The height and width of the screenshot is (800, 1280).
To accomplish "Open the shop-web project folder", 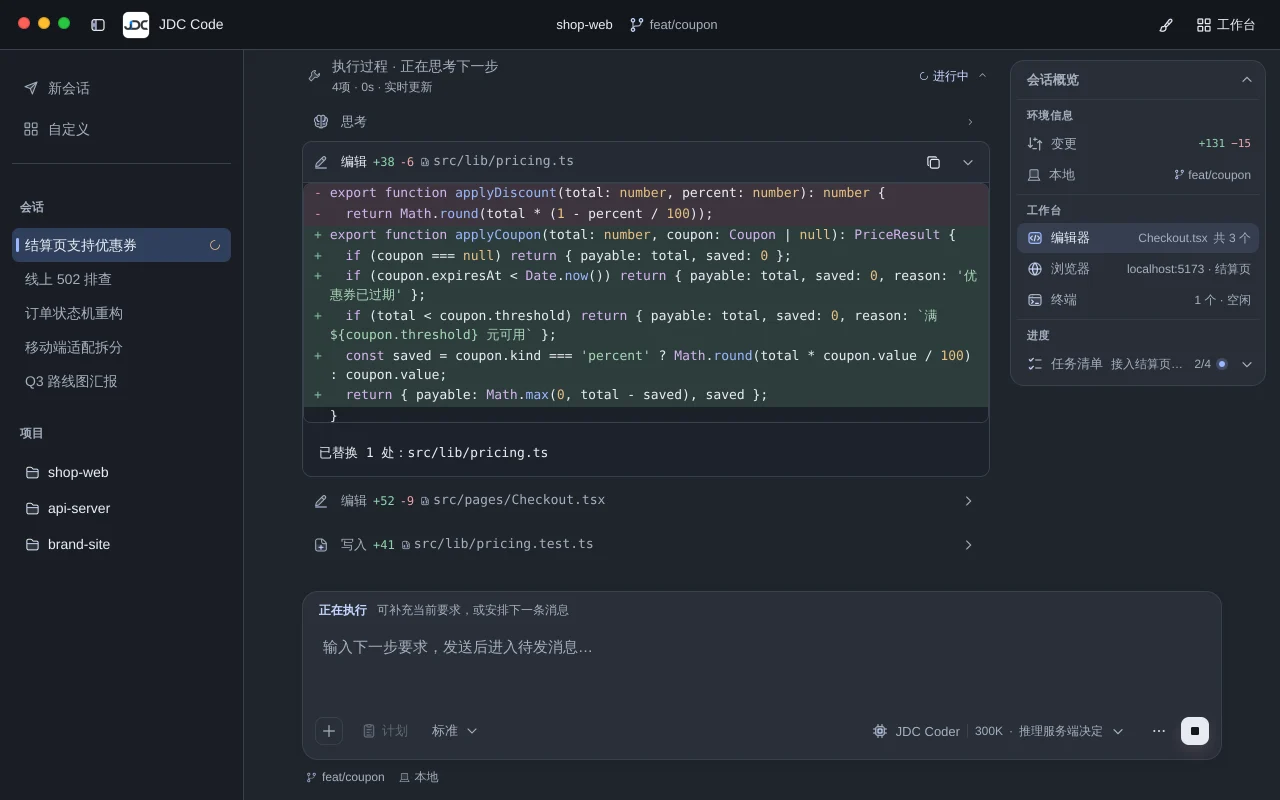I will (121, 472).
